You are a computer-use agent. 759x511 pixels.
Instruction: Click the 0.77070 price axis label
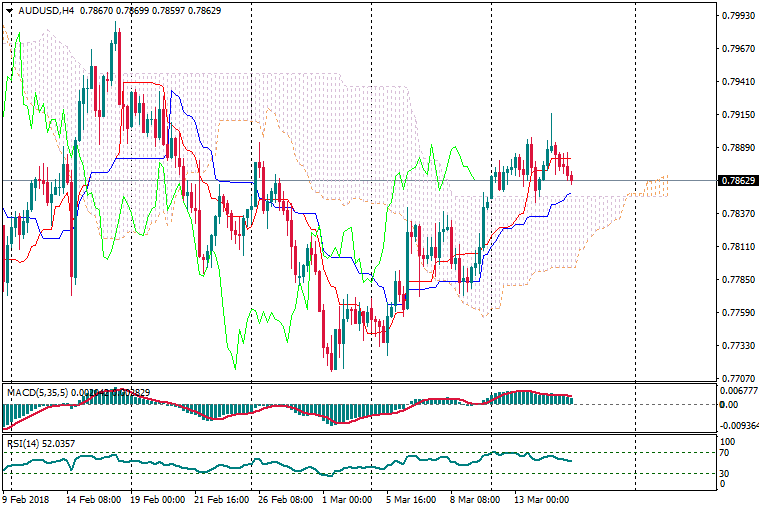coord(738,379)
